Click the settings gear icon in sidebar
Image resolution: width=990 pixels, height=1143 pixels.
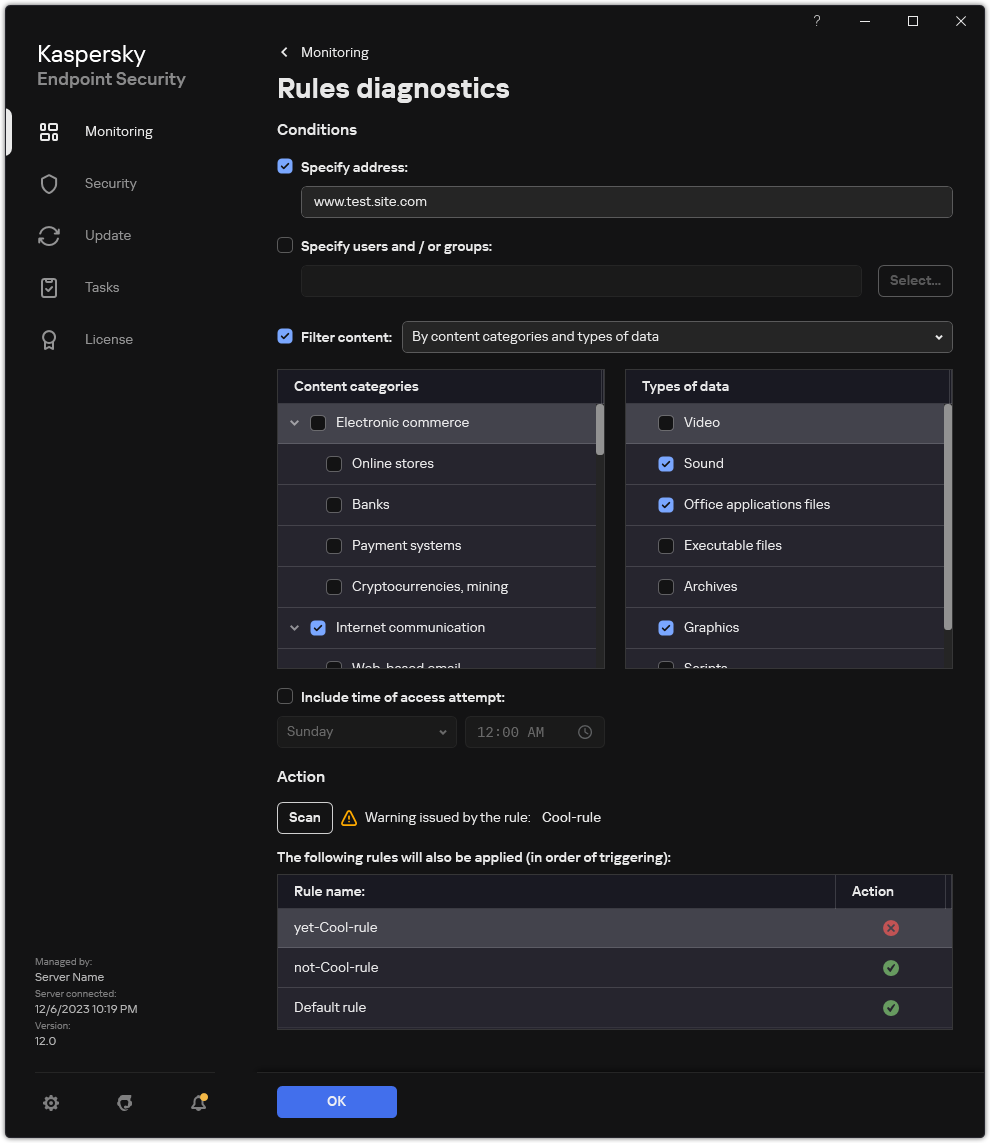[51, 1103]
